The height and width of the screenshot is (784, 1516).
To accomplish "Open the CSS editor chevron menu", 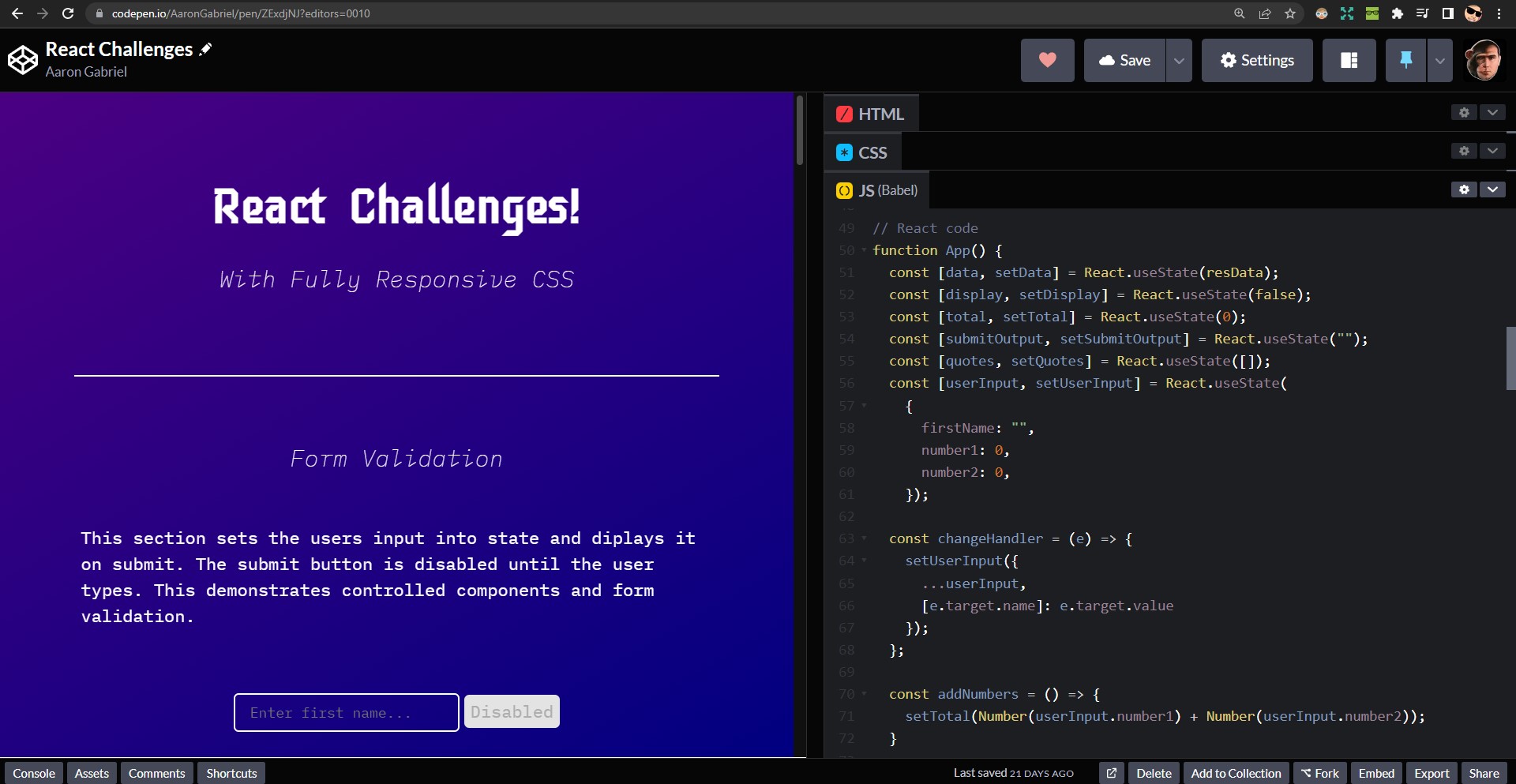I will click(x=1492, y=151).
